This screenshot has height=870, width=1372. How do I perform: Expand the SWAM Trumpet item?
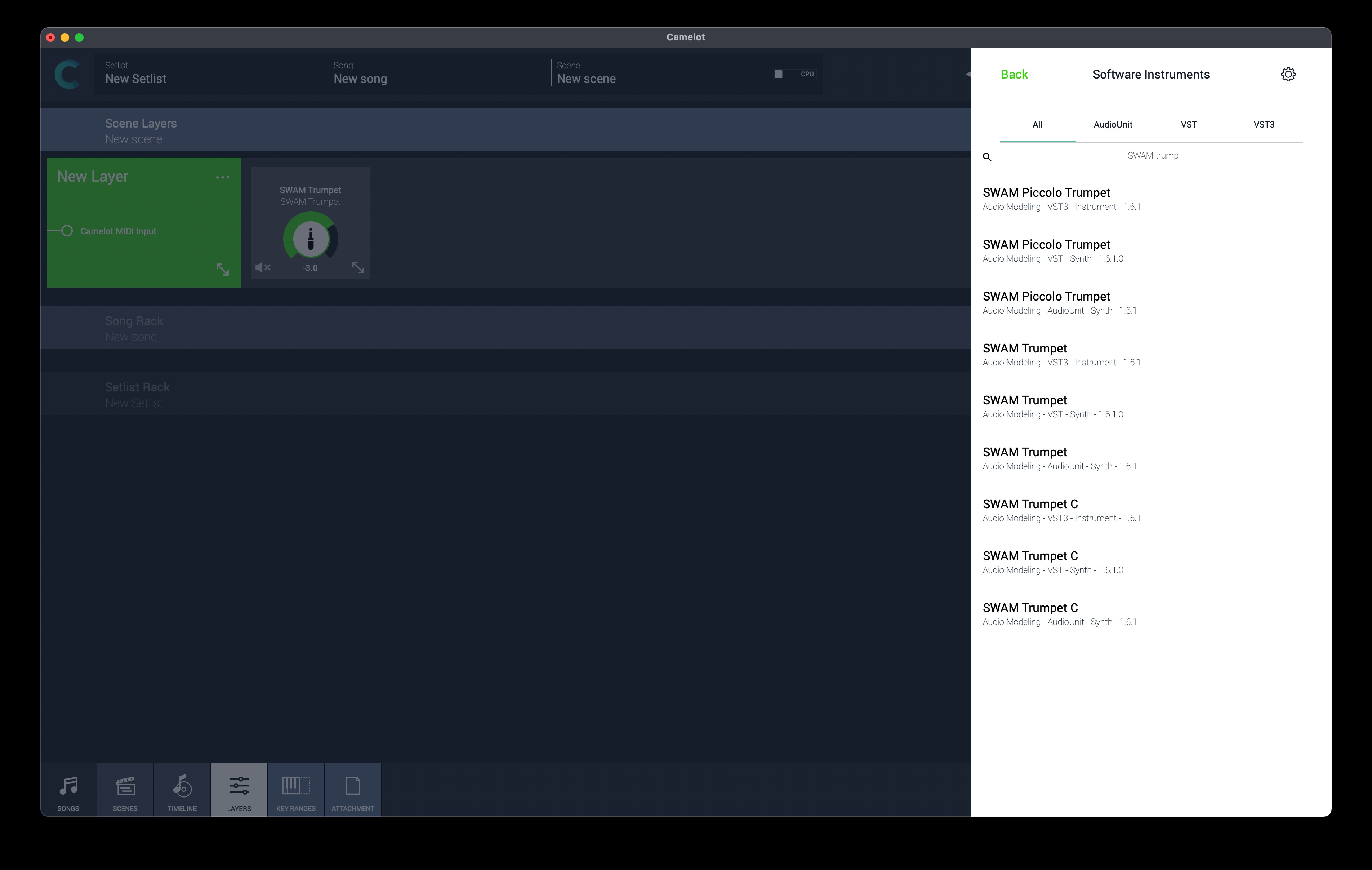point(358,267)
